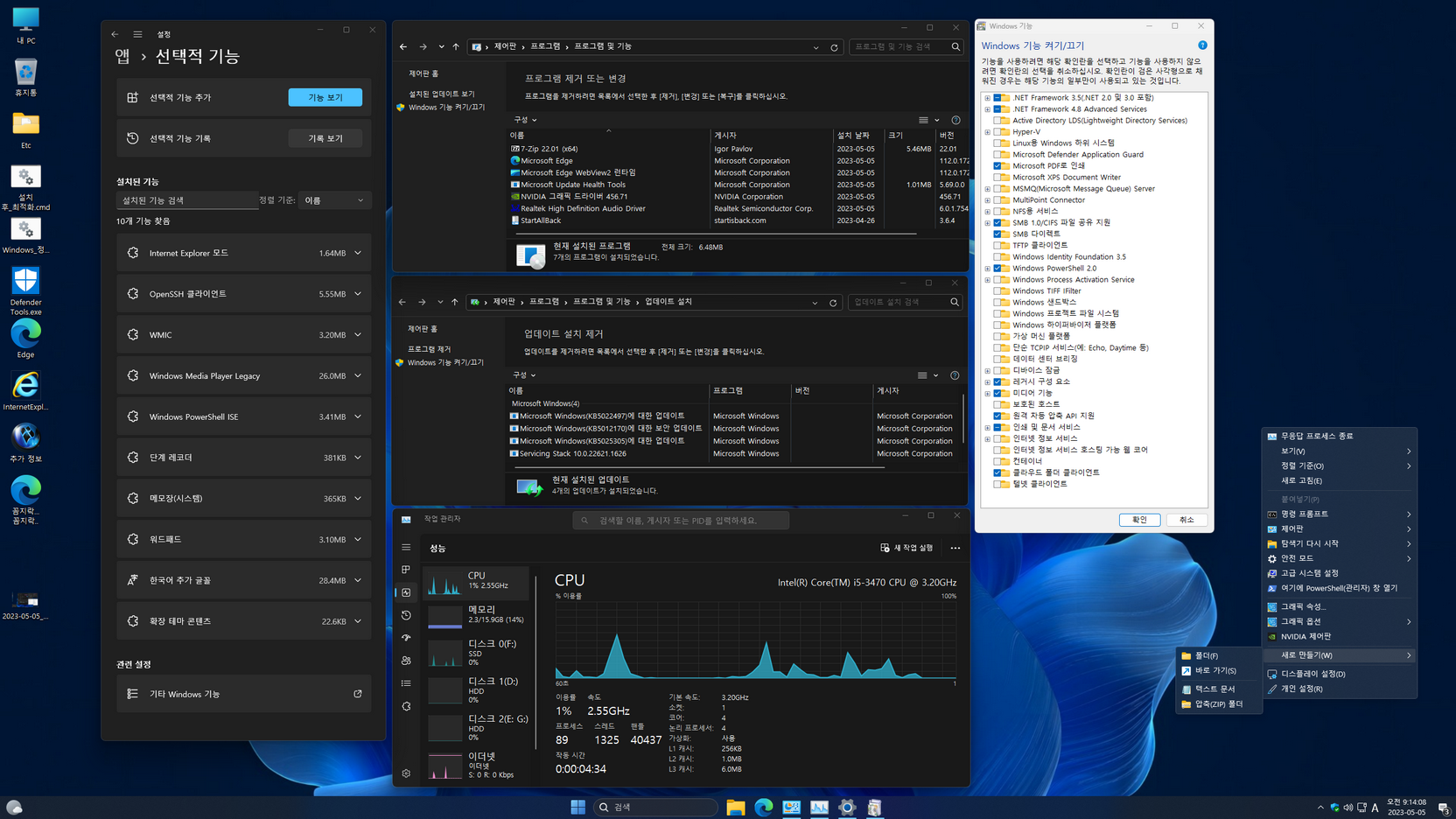
Task: Click 취소 in Windows 기능 dialog
Action: (x=1186, y=520)
